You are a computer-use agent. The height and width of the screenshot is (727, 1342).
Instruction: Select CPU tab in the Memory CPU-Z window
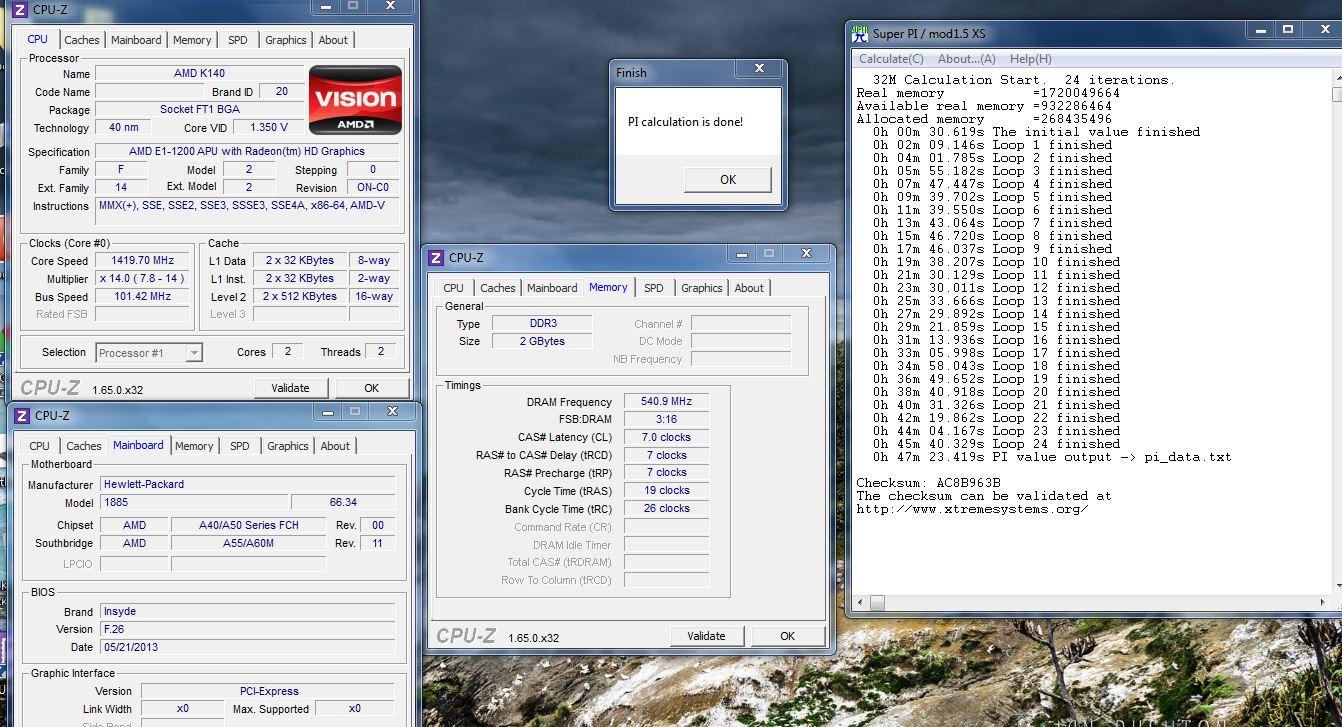454,288
